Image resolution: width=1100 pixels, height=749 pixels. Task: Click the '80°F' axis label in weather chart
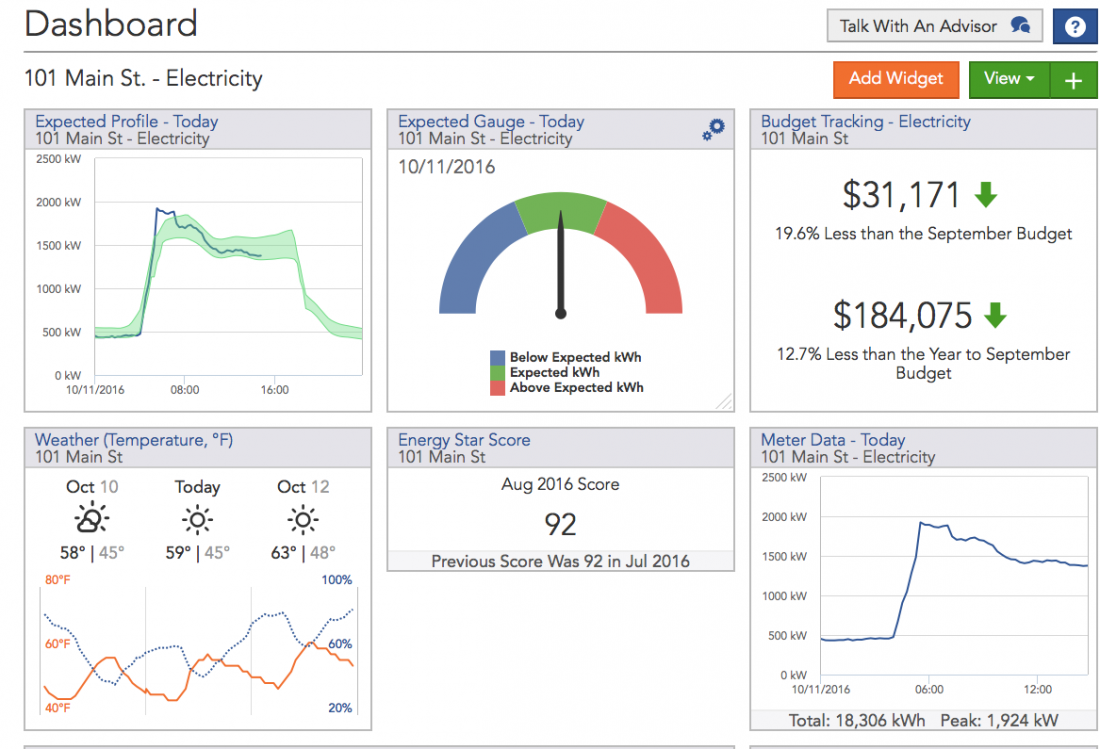[x=58, y=580]
